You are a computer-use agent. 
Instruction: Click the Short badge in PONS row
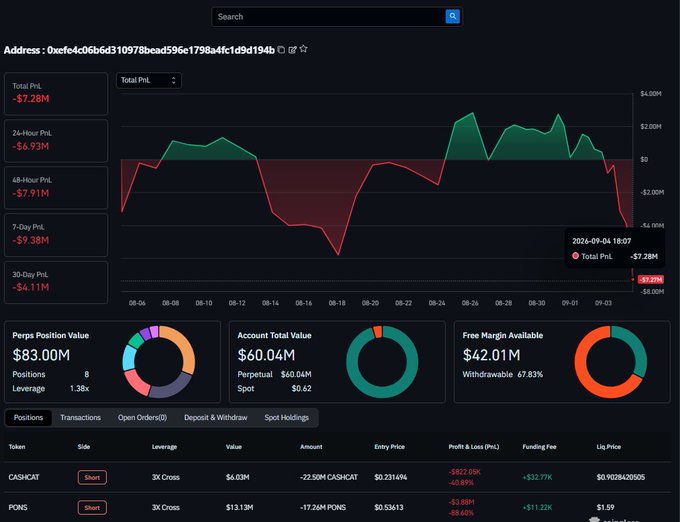(x=92, y=508)
